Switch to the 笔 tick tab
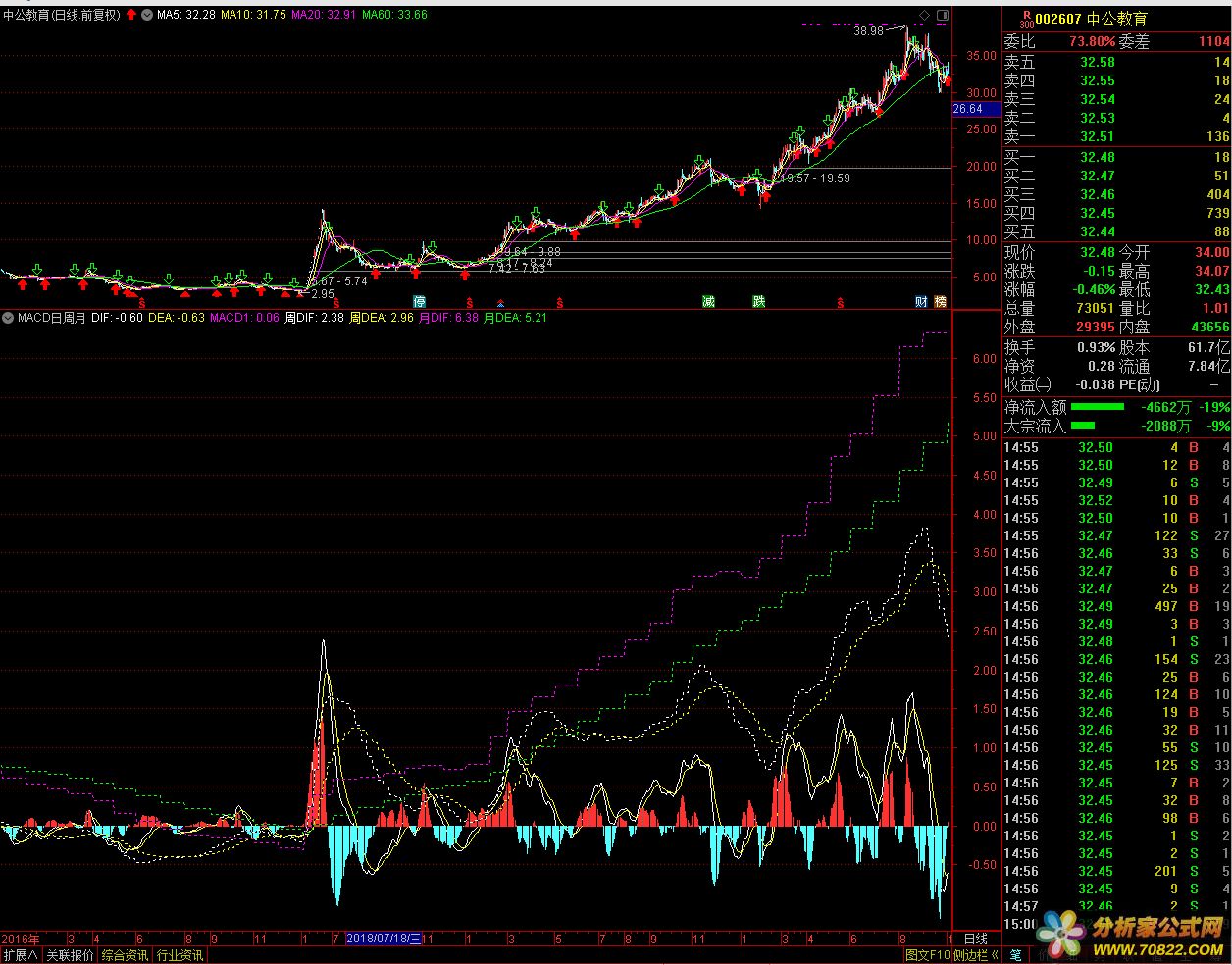Viewport: 1232px width, 965px height. (x=1014, y=955)
